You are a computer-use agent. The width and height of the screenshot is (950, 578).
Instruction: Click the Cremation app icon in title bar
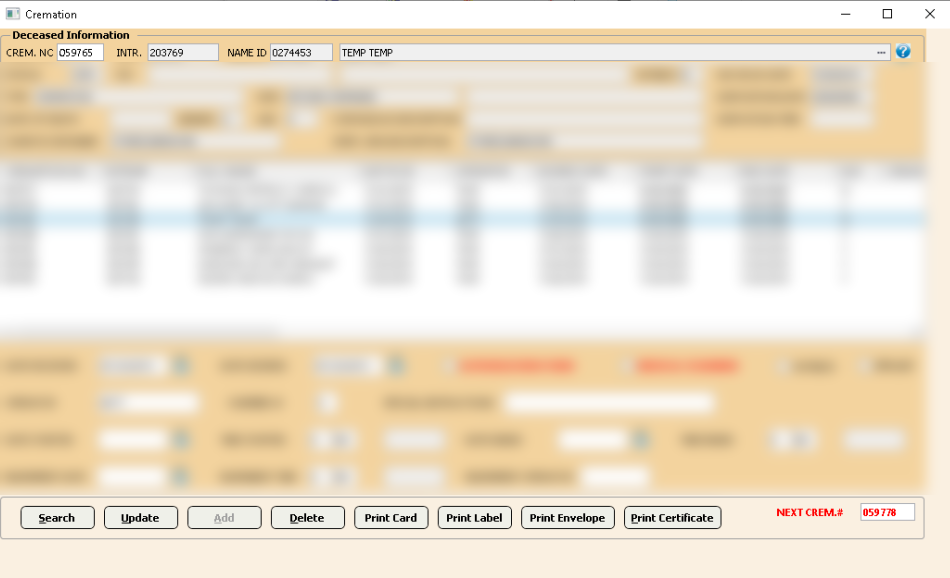pyautogui.click(x=12, y=14)
